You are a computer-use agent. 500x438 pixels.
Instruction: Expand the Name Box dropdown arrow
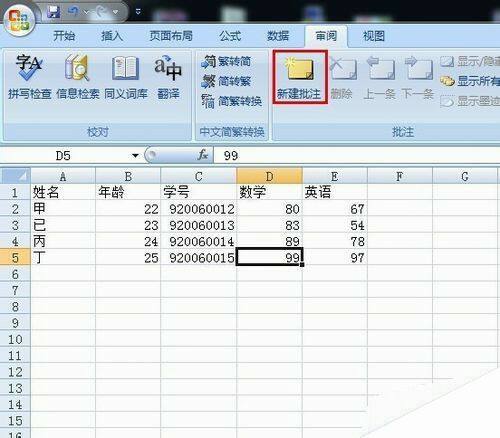pos(135,156)
